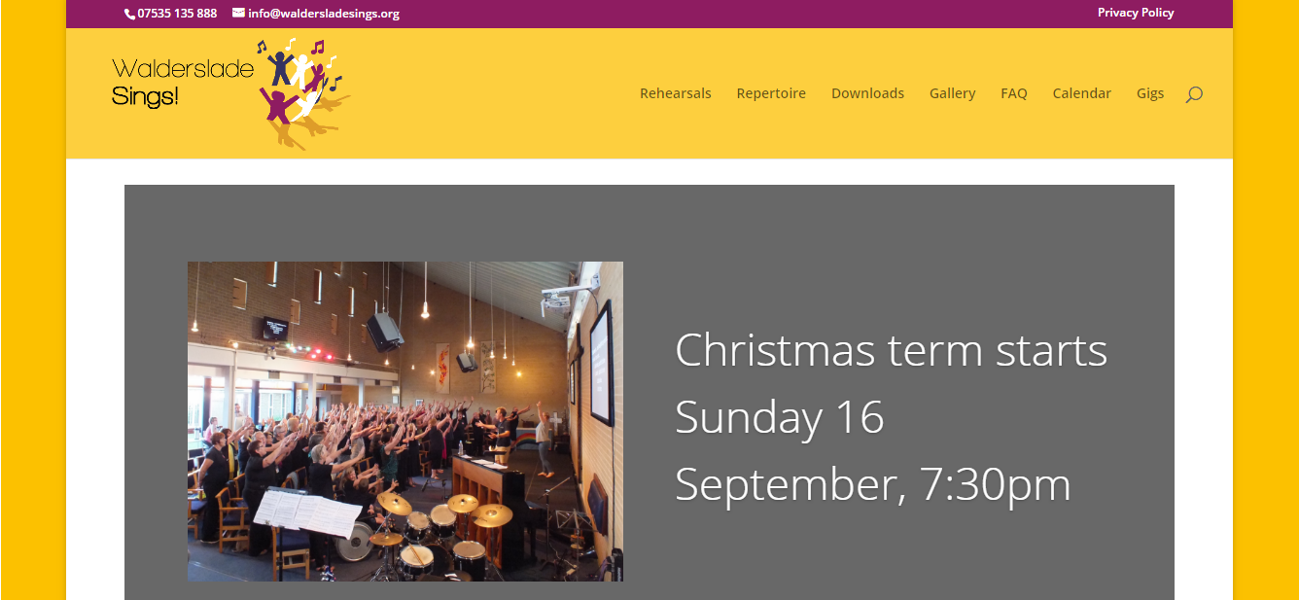Image resolution: width=1300 pixels, height=600 pixels.
Task: Show the Calendar page
Action: tap(1081, 93)
